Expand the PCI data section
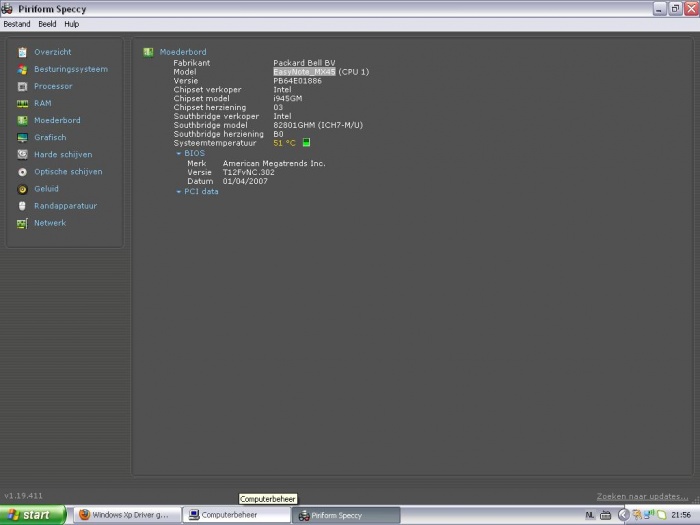This screenshot has height=525, width=700. pyautogui.click(x=179, y=192)
